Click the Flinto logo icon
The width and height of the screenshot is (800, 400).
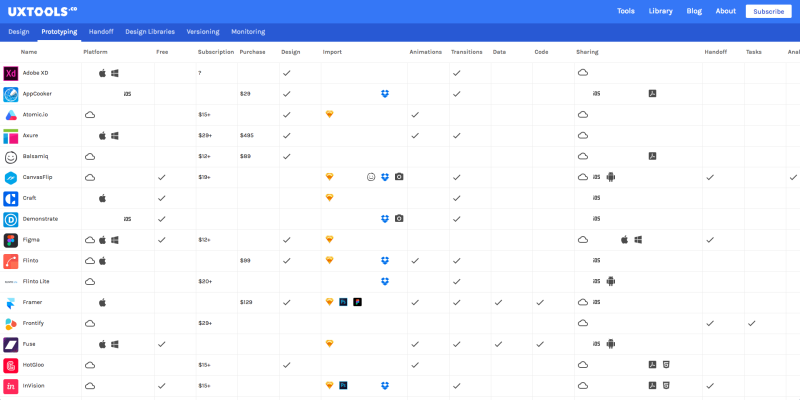(11, 261)
